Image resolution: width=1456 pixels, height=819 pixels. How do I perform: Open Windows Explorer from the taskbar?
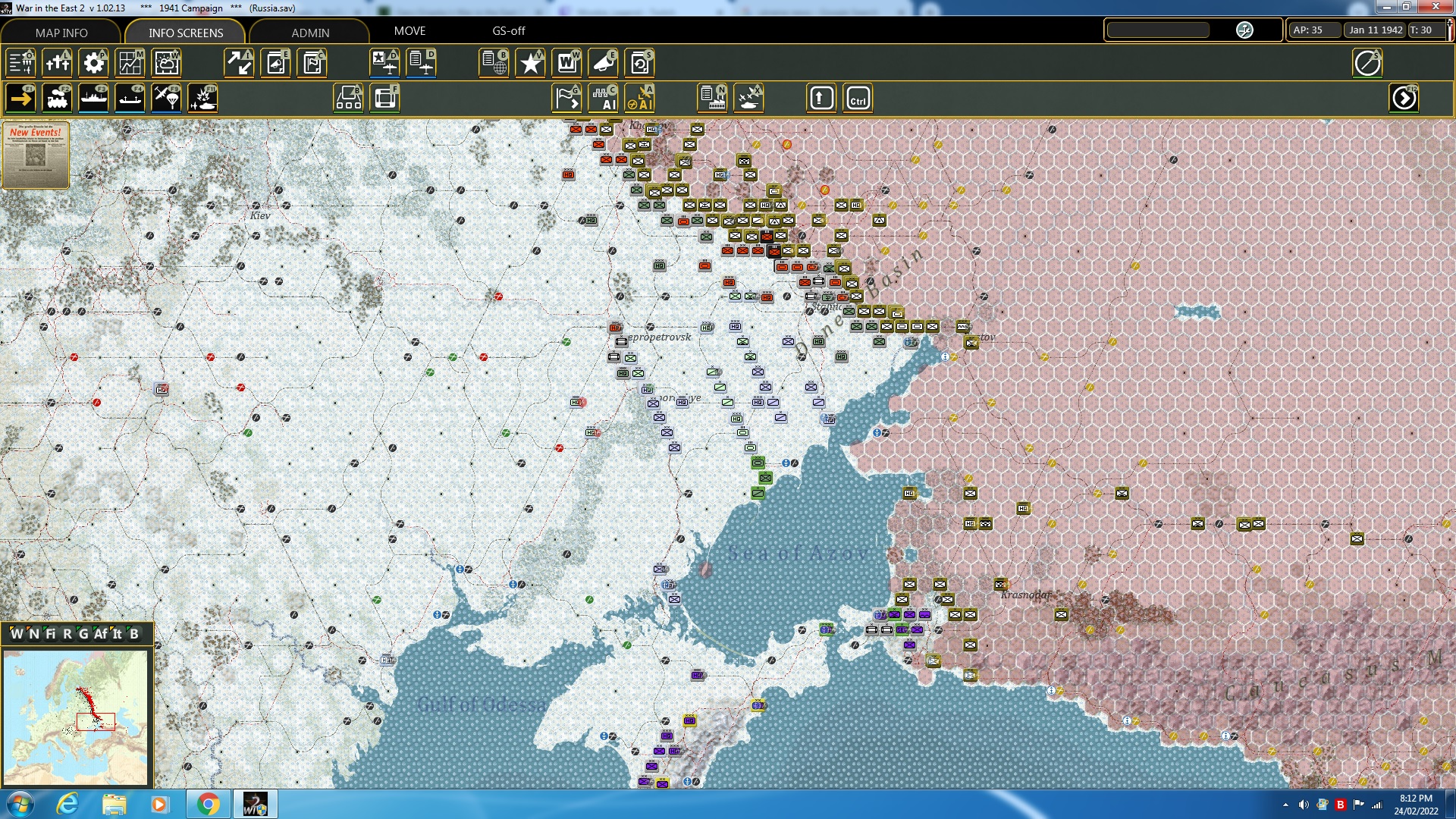(x=114, y=804)
